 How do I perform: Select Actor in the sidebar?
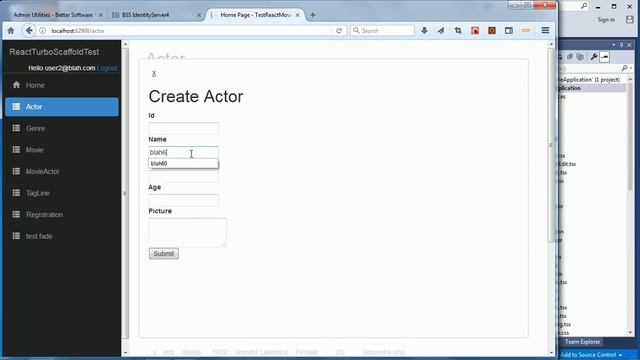62,107
